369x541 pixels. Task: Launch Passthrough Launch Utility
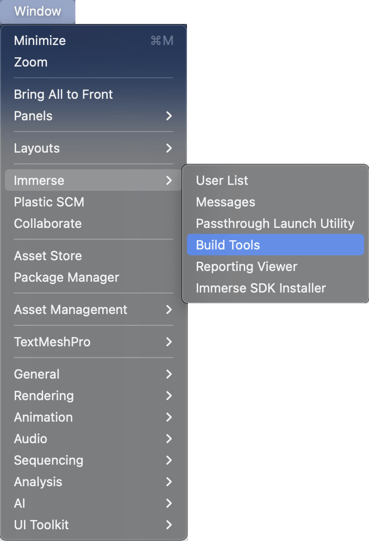[x=275, y=224]
